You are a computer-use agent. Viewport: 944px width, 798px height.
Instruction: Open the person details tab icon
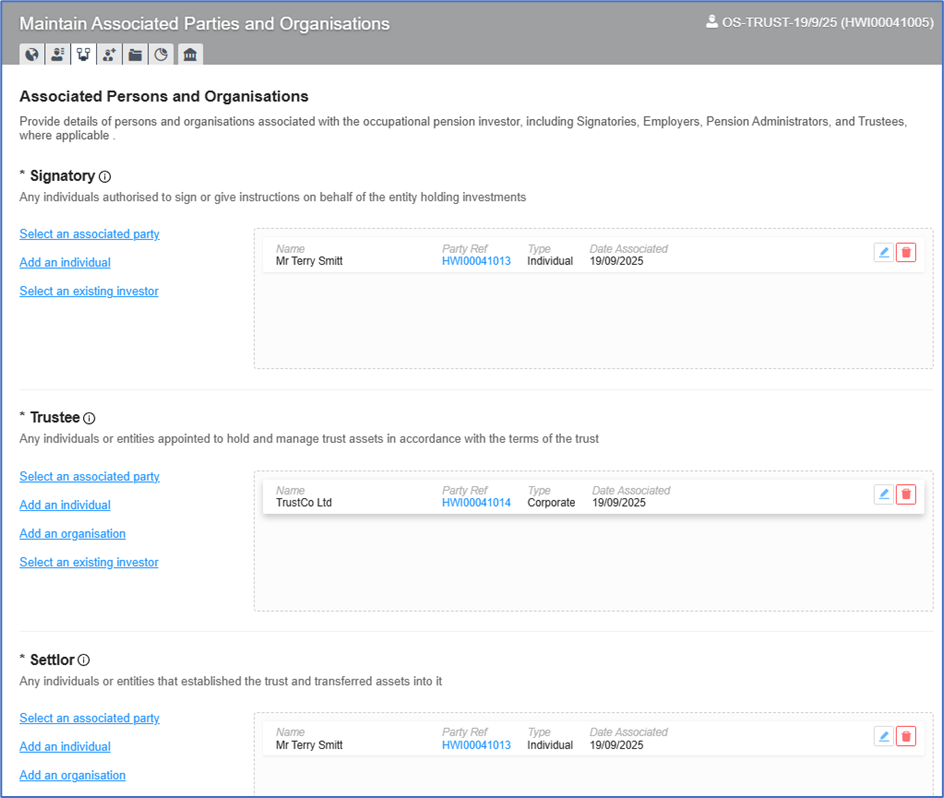pyautogui.click(x=58, y=55)
